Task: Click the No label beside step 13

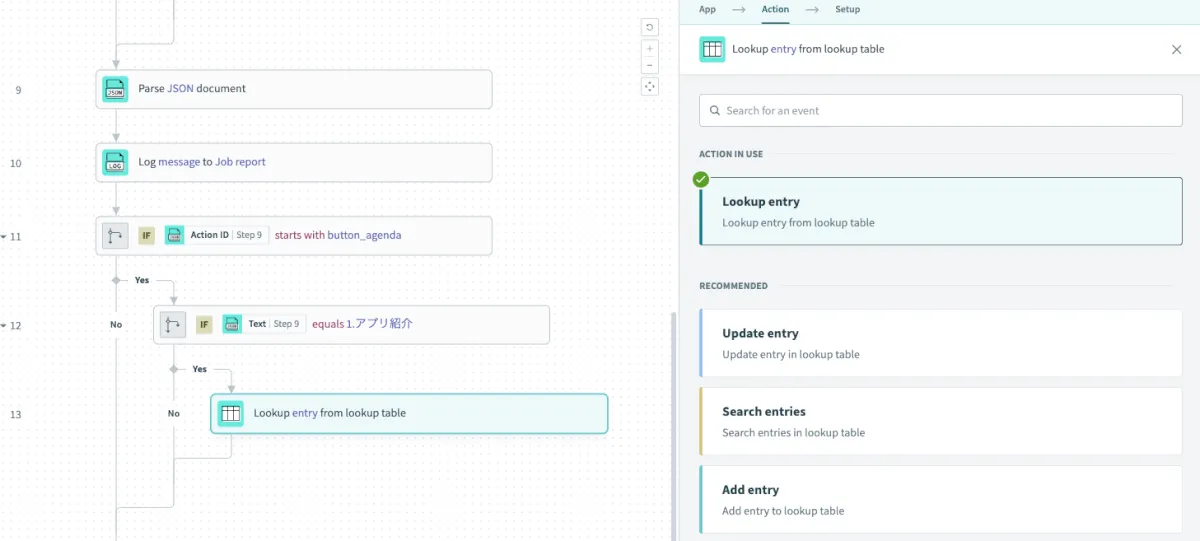Action: (174, 414)
